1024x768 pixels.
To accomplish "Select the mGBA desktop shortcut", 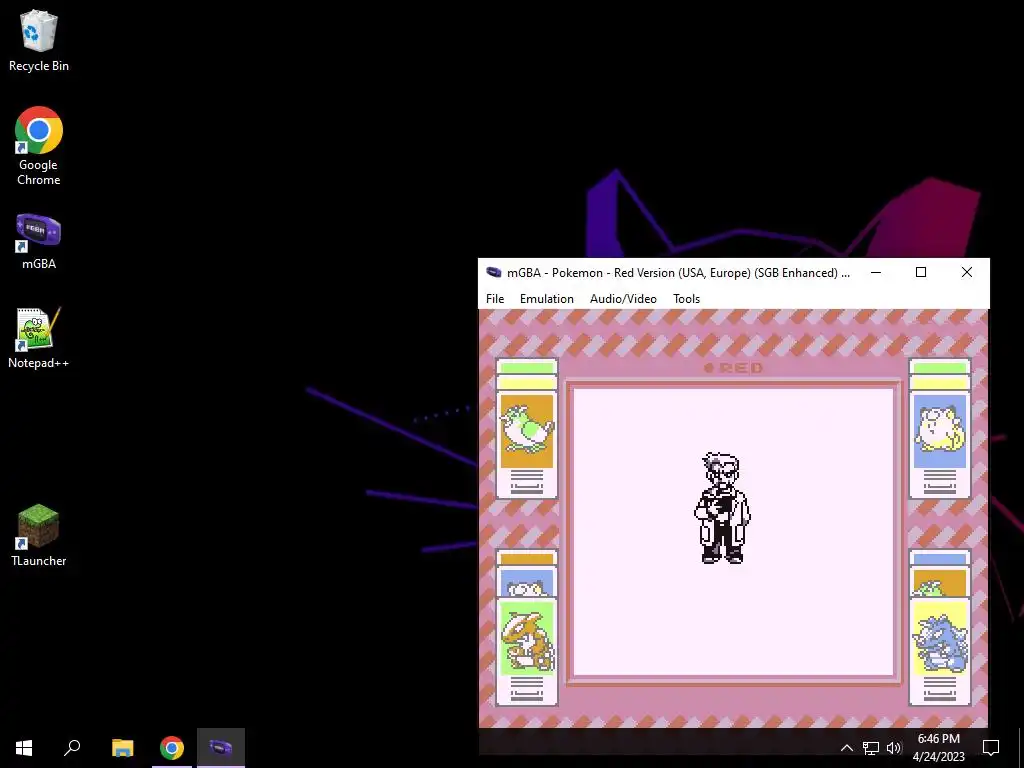I will [x=39, y=242].
